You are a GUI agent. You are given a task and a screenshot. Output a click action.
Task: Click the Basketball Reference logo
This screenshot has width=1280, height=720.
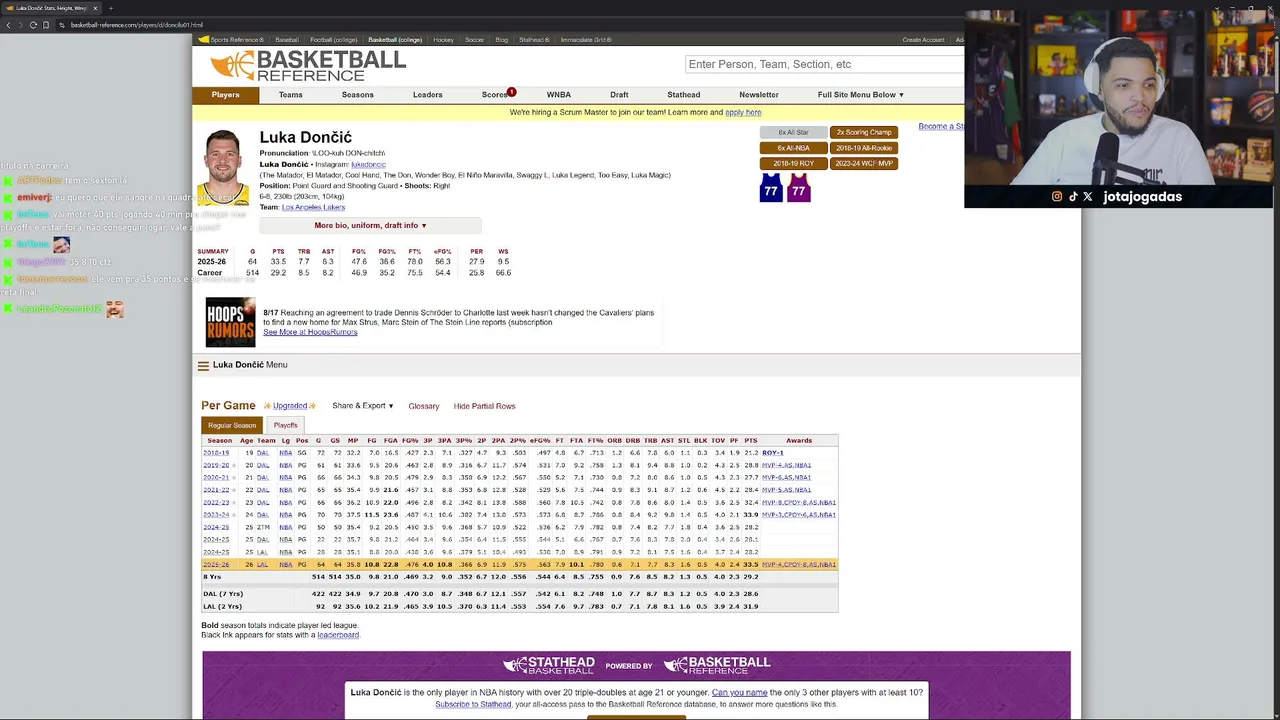click(x=308, y=66)
